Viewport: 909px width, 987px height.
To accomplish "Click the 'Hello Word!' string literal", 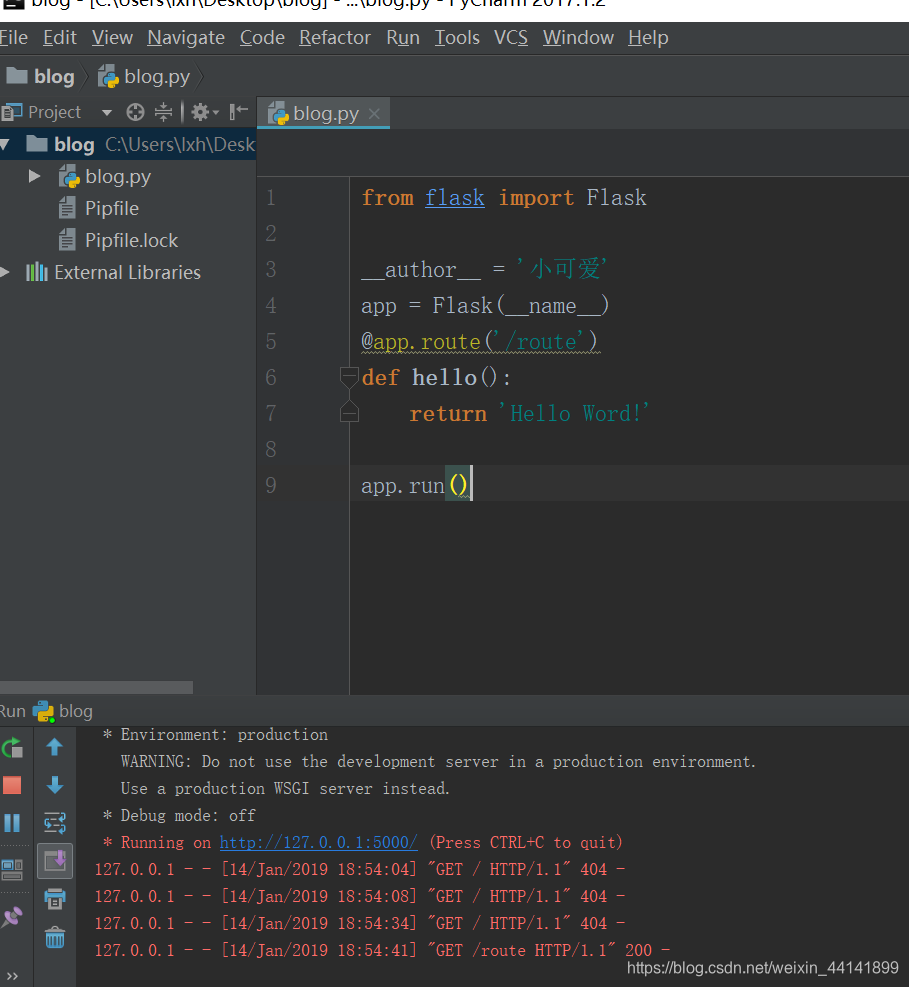I will (x=573, y=414).
